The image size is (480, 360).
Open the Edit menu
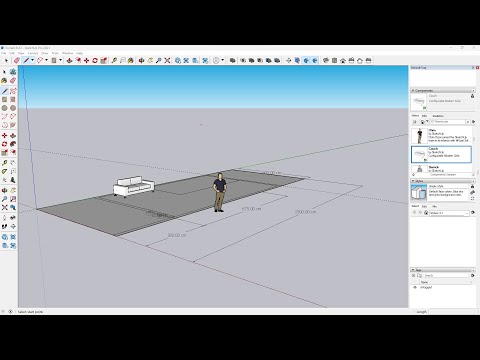tap(12, 53)
